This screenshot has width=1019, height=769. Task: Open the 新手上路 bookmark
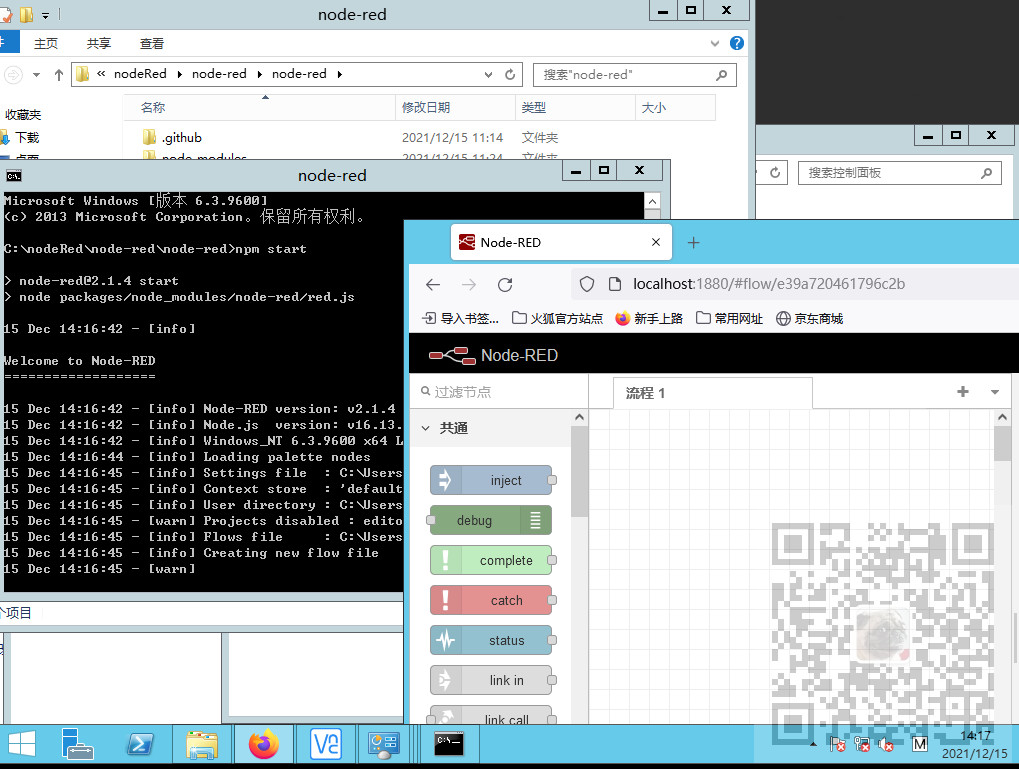click(649, 319)
